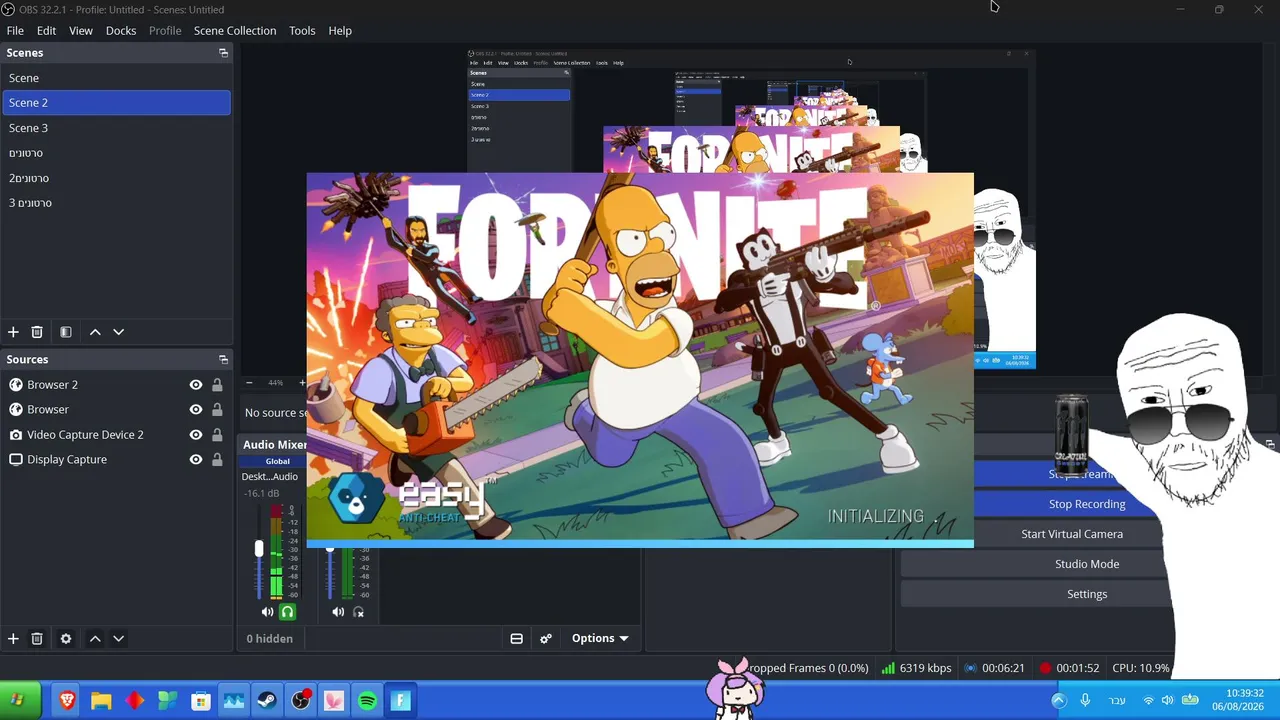Zoom out the preview with the minus icon

click(250, 383)
